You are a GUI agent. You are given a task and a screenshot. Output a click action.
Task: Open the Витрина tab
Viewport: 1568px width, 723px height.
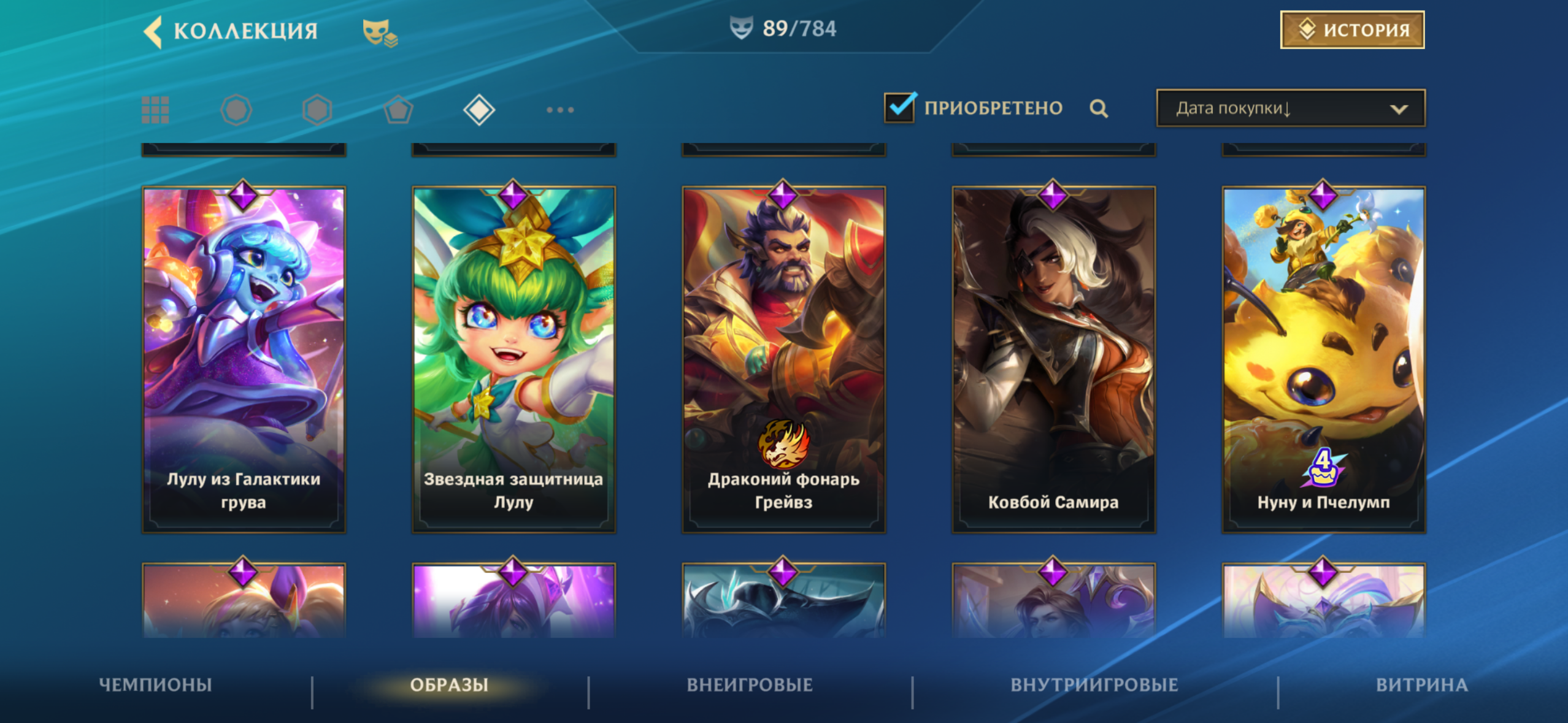[x=1422, y=684]
